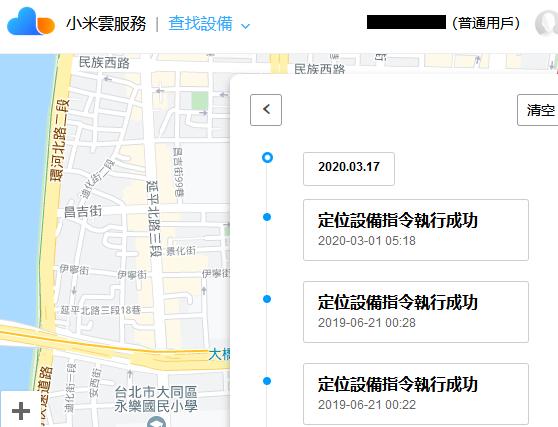The width and height of the screenshot is (558, 427).
Task: Open the 查找設備 dropdown menu
Action: click(x=209, y=24)
